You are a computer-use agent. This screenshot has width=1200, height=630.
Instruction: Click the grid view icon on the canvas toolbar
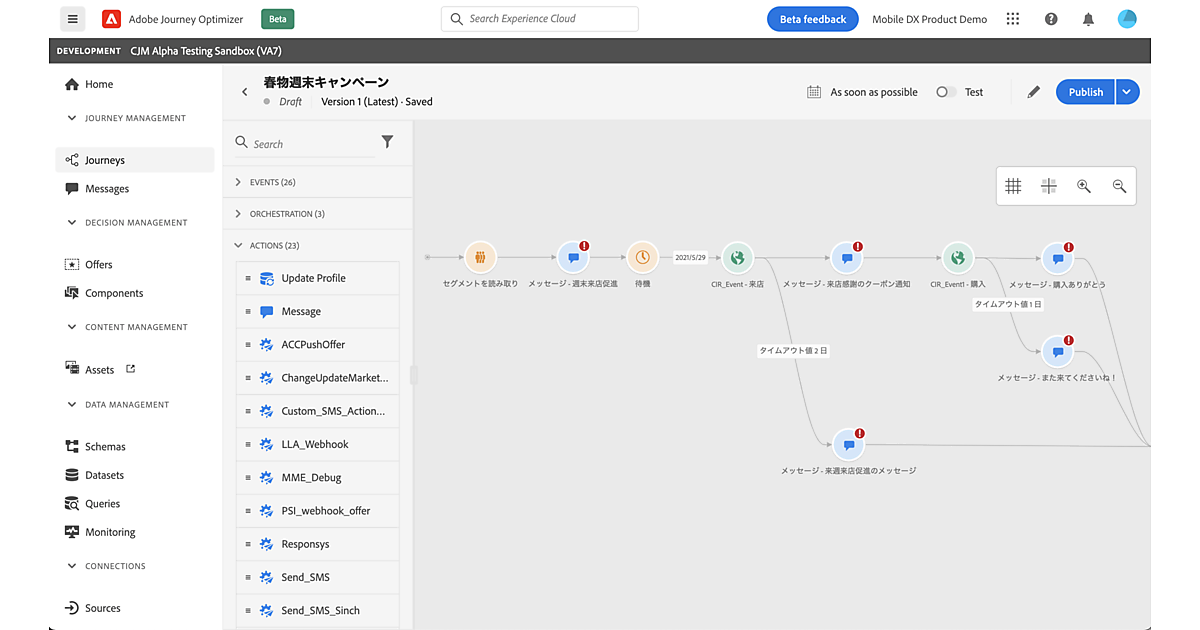1013,186
